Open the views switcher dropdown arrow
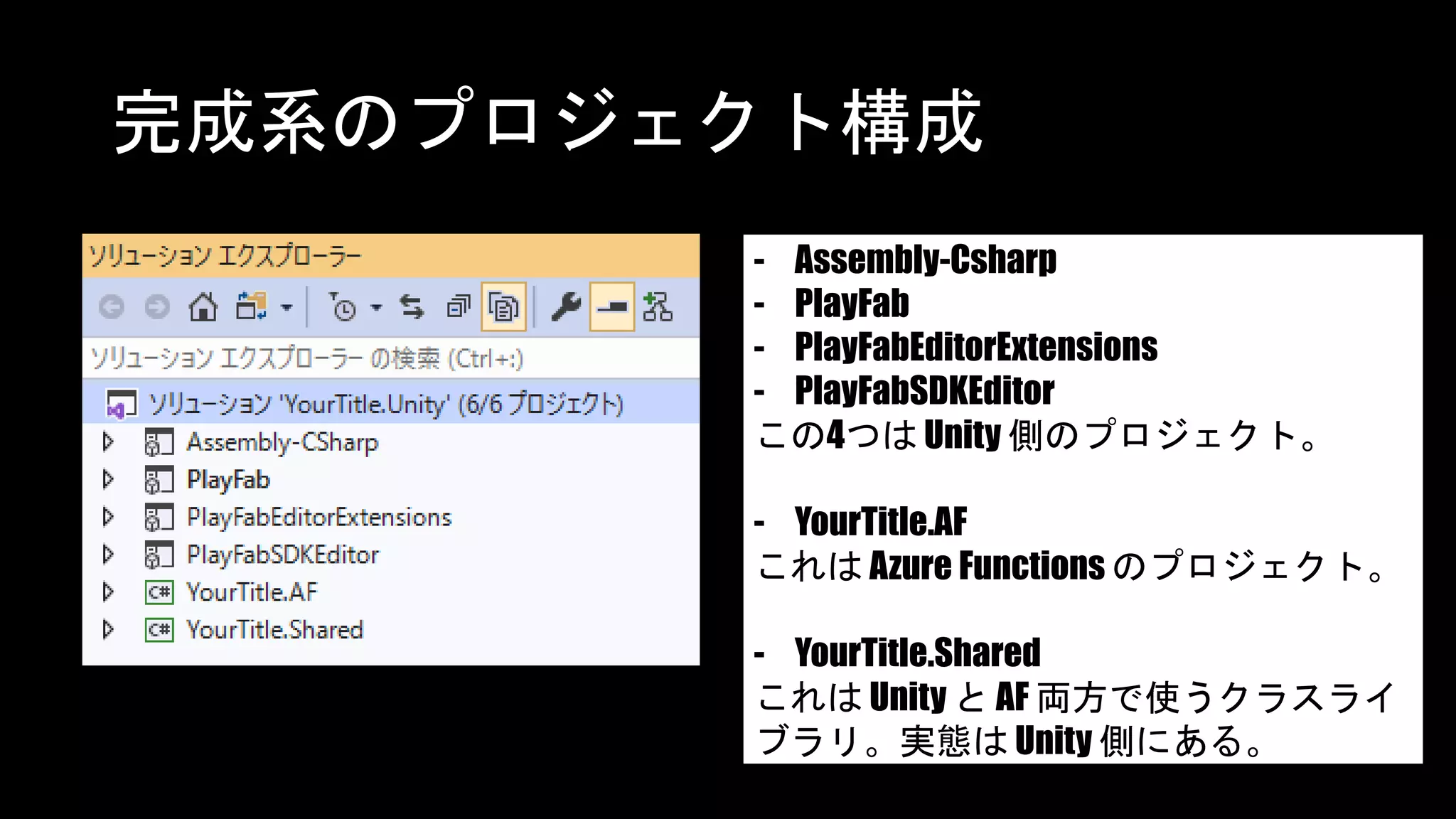Screen dimensions: 1456x819 (x=287, y=308)
